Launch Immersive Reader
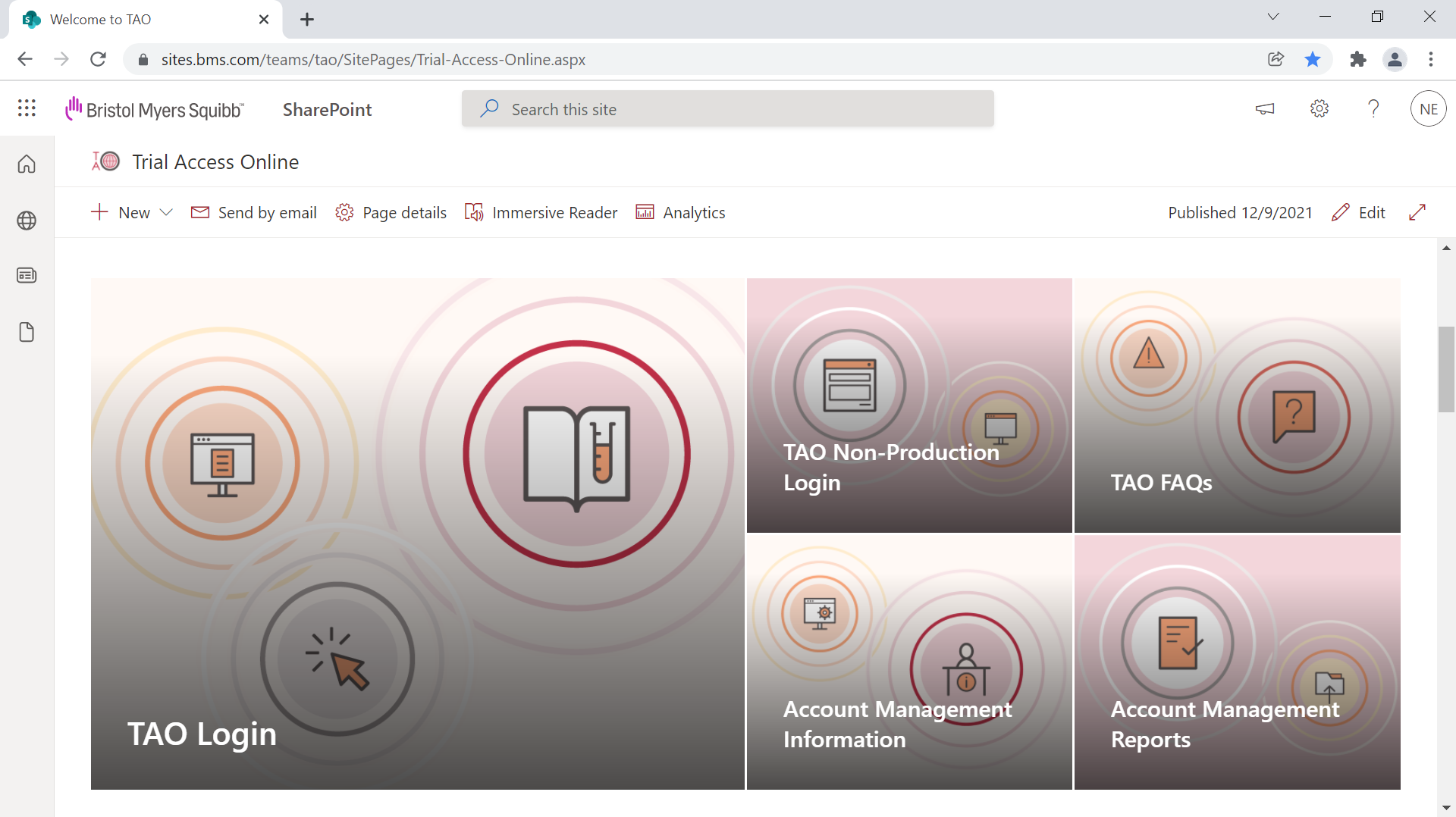The height and width of the screenshot is (817, 1456). click(x=541, y=212)
